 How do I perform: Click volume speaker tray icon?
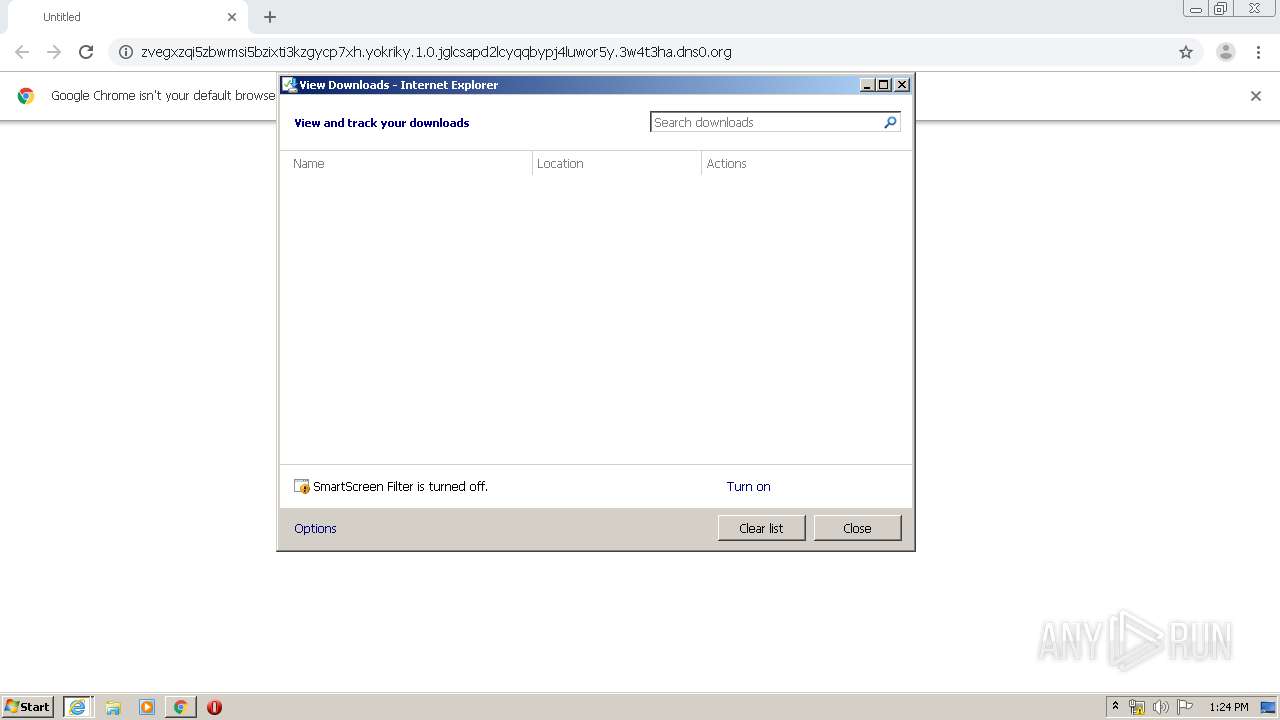pyautogui.click(x=1161, y=707)
